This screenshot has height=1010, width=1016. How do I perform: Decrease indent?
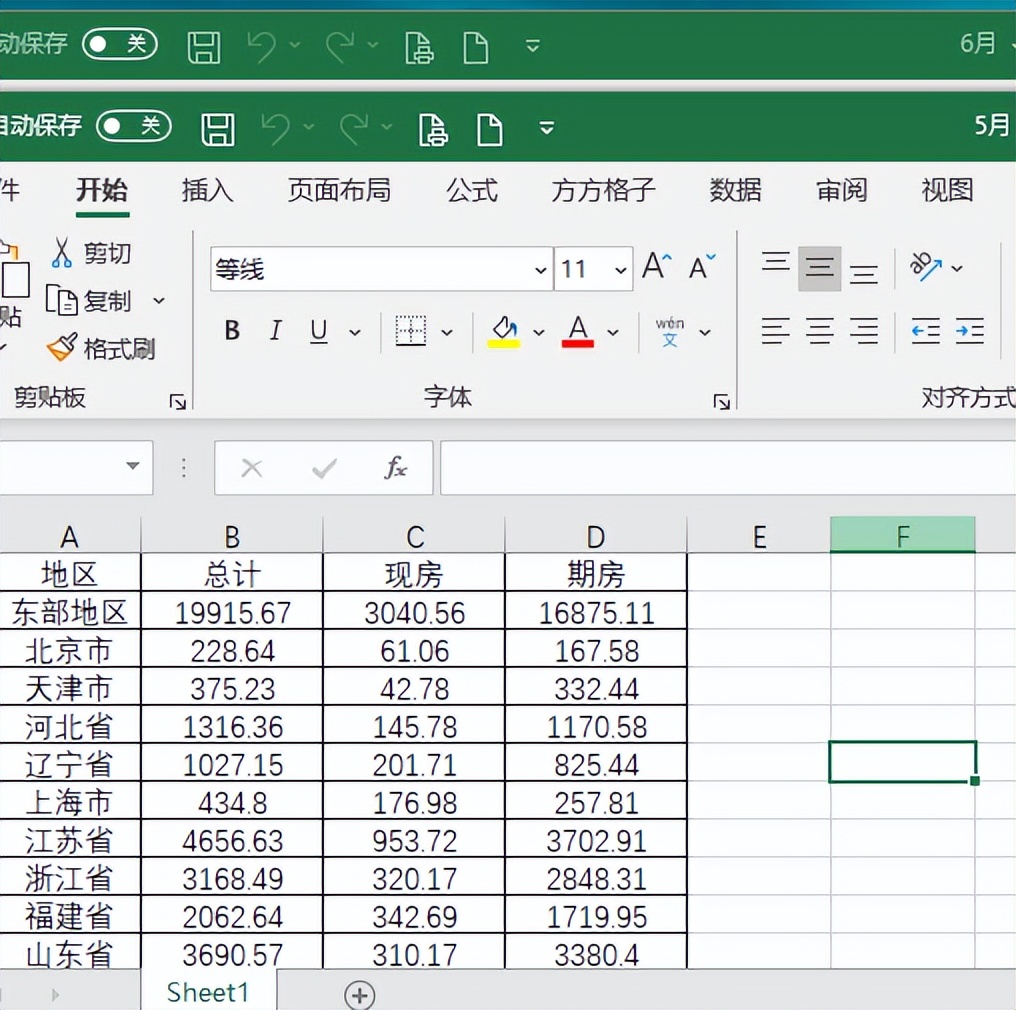click(926, 331)
